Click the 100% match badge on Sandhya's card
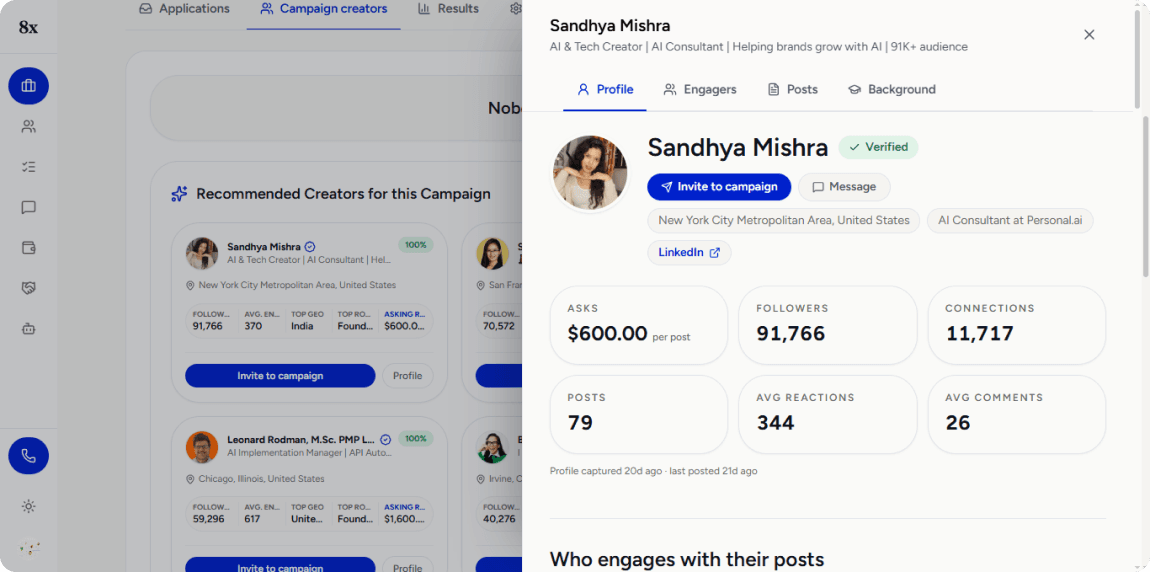 point(416,245)
